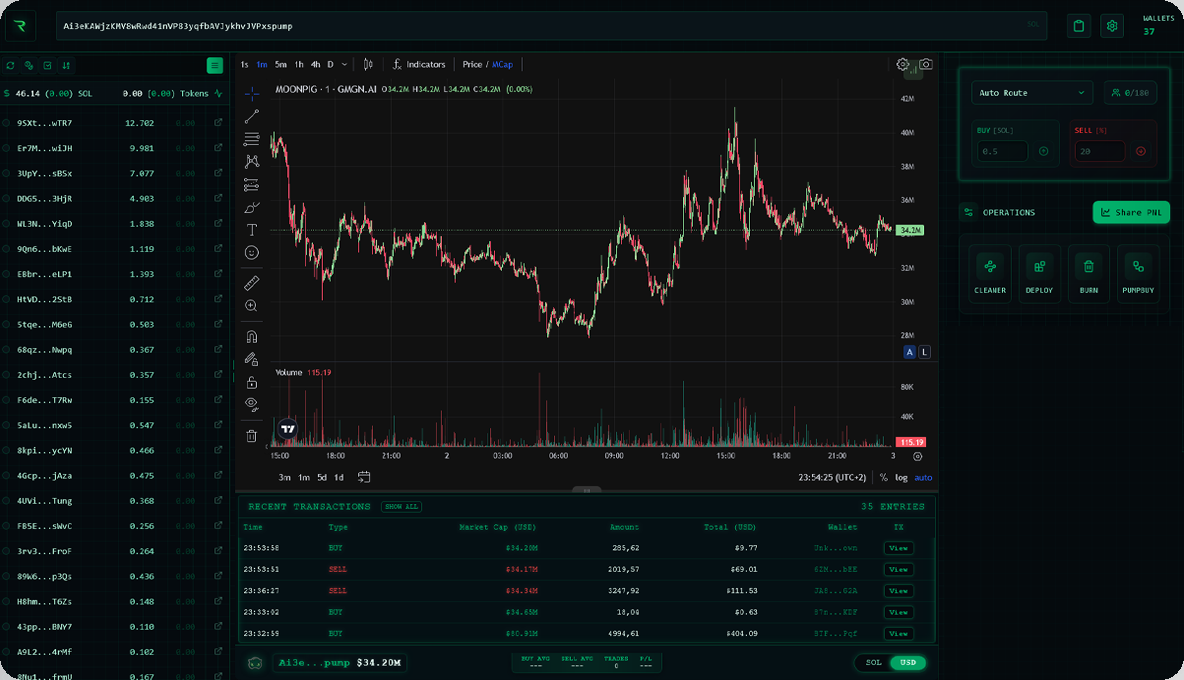This screenshot has width=1184, height=680.
Task: Click the sell arrow button next to 20
Action: [x=1141, y=151]
